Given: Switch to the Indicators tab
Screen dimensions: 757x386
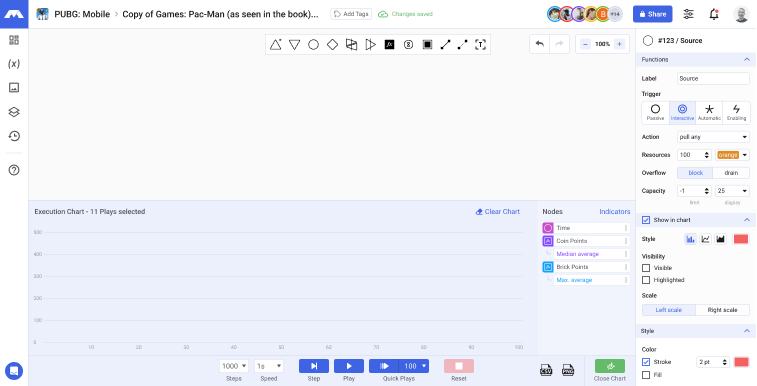Looking at the screenshot, I should pyautogui.click(x=615, y=211).
